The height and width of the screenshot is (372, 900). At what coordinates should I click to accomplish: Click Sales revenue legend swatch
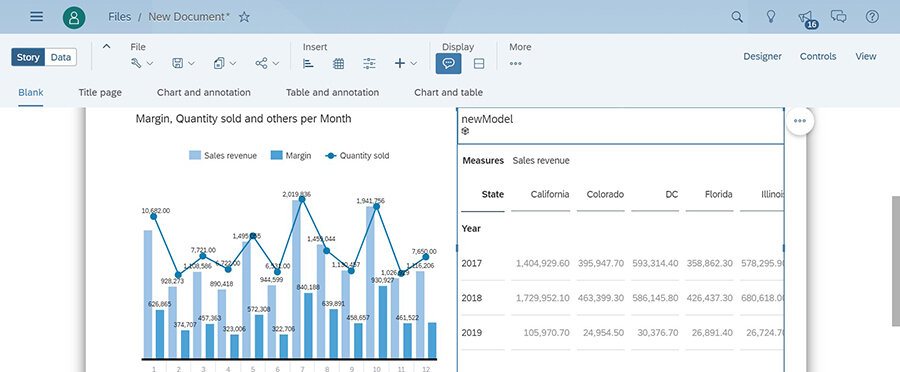pyautogui.click(x=195, y=156)
